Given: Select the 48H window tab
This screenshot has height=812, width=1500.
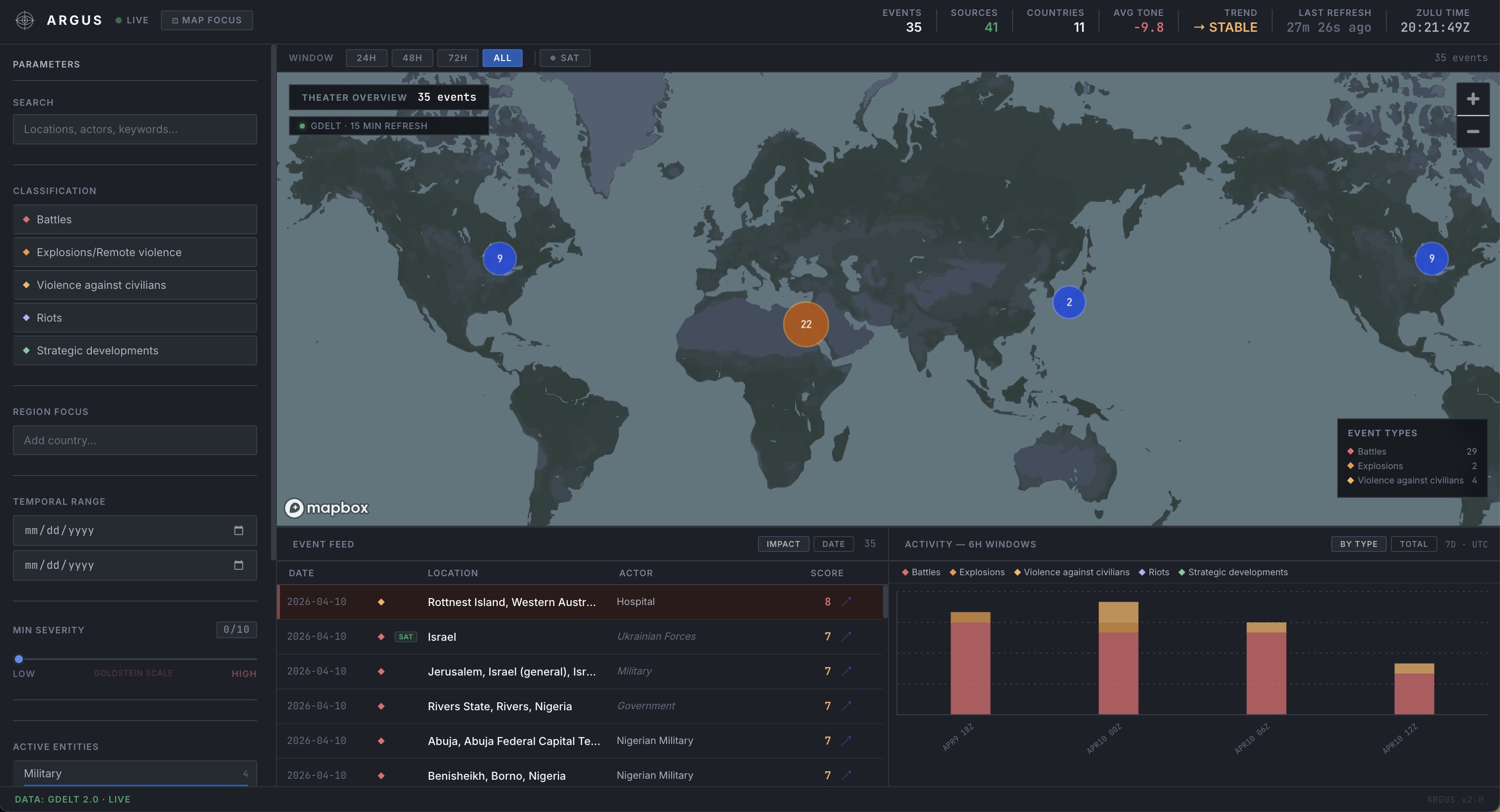Looking at the screenshot, I should tap(412, 58).
